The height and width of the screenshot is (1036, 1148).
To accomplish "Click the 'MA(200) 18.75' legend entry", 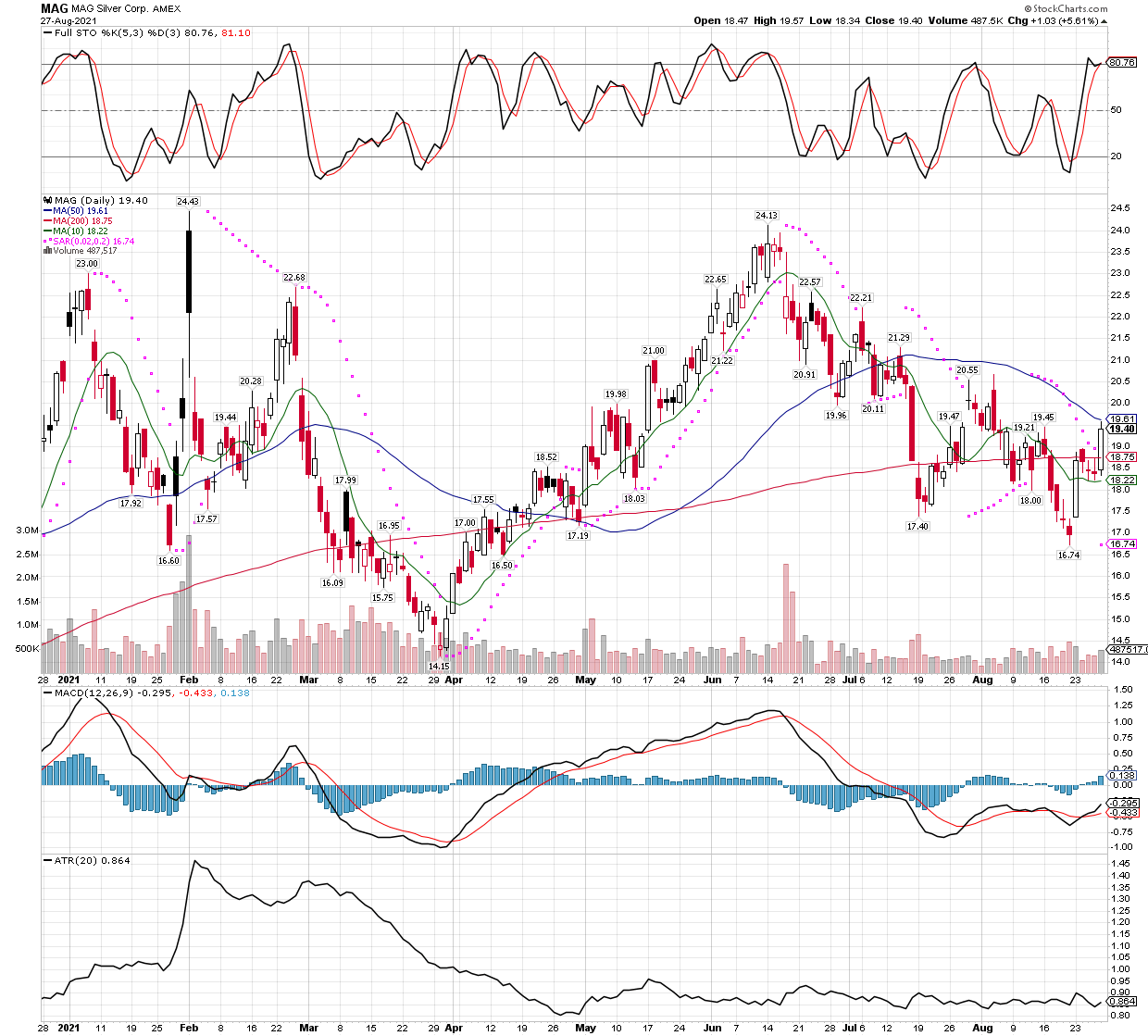I will pos(82,220).
